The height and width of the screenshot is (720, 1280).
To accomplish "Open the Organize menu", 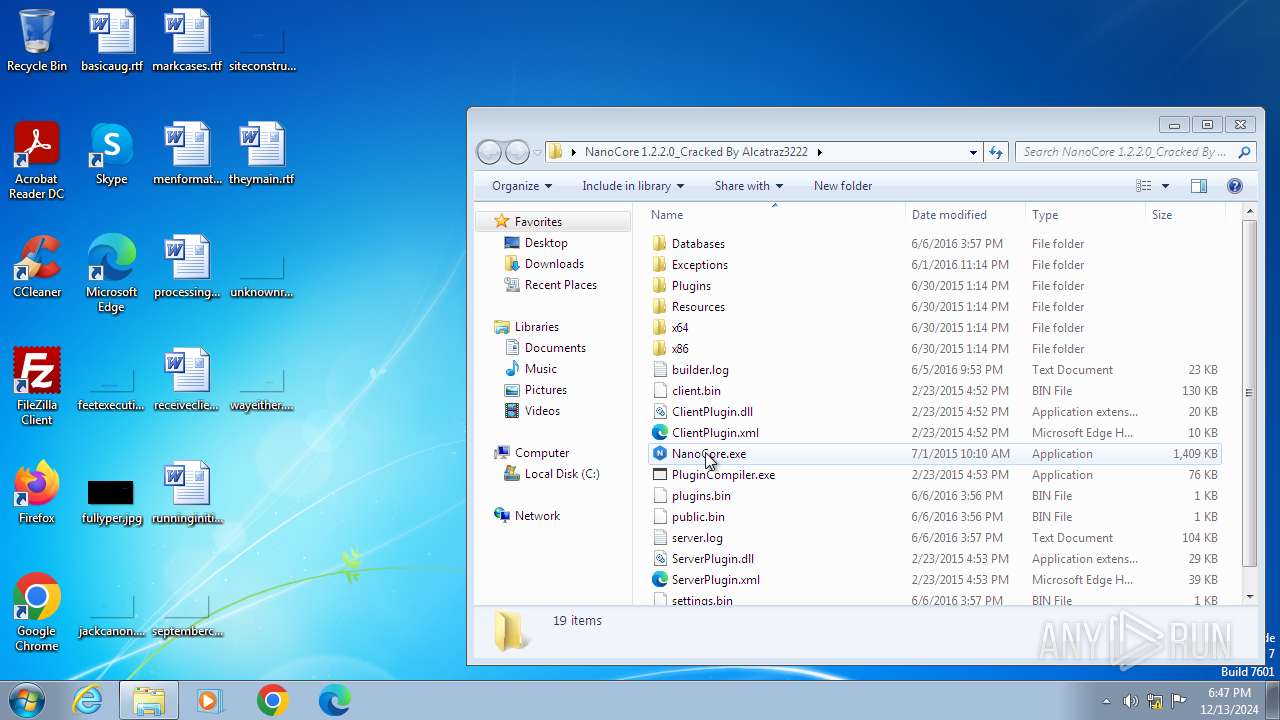I will coord(522,186).
